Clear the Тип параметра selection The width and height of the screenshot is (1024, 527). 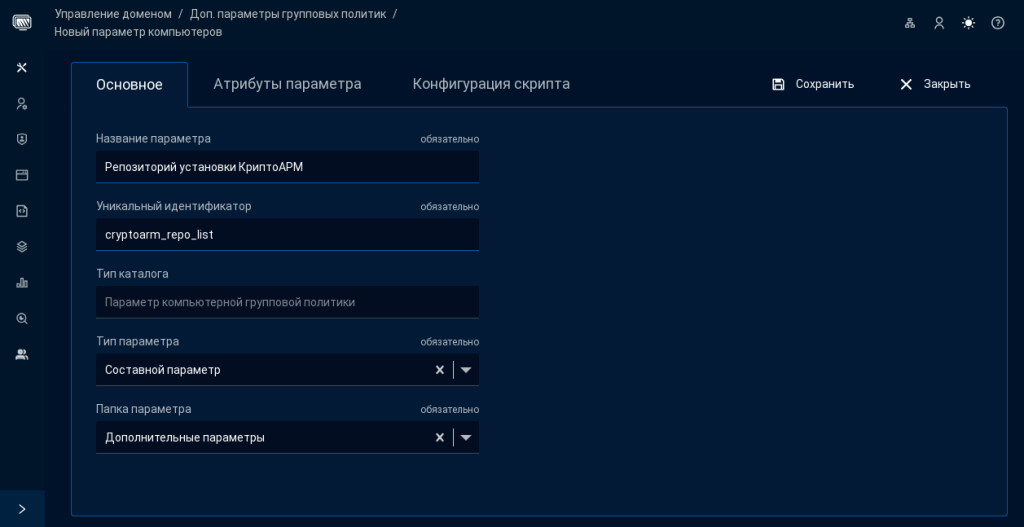pyautogui.click(x=440, y=370)
